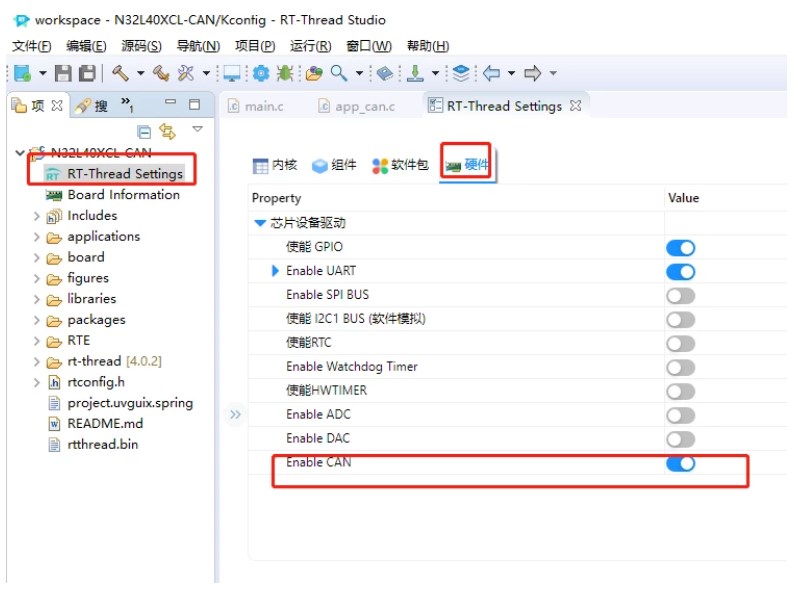This screenshot has height=592, width=790.
Task: Click the open element folder icon
Action: 314,74
